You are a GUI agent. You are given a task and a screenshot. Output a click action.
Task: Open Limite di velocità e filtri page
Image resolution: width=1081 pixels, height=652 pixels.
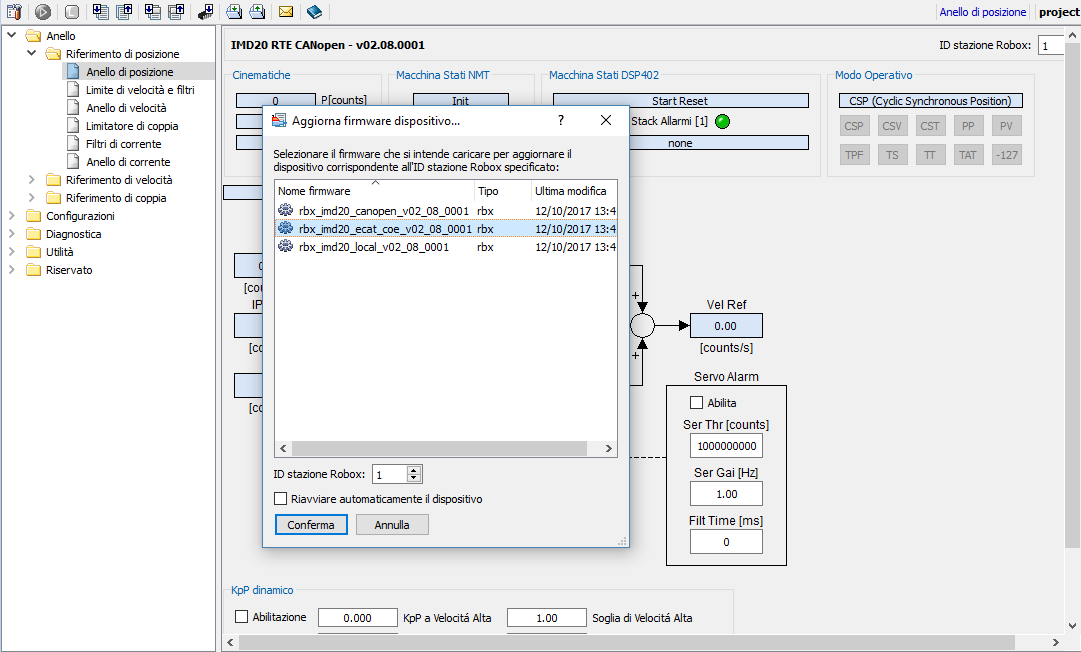140,90
